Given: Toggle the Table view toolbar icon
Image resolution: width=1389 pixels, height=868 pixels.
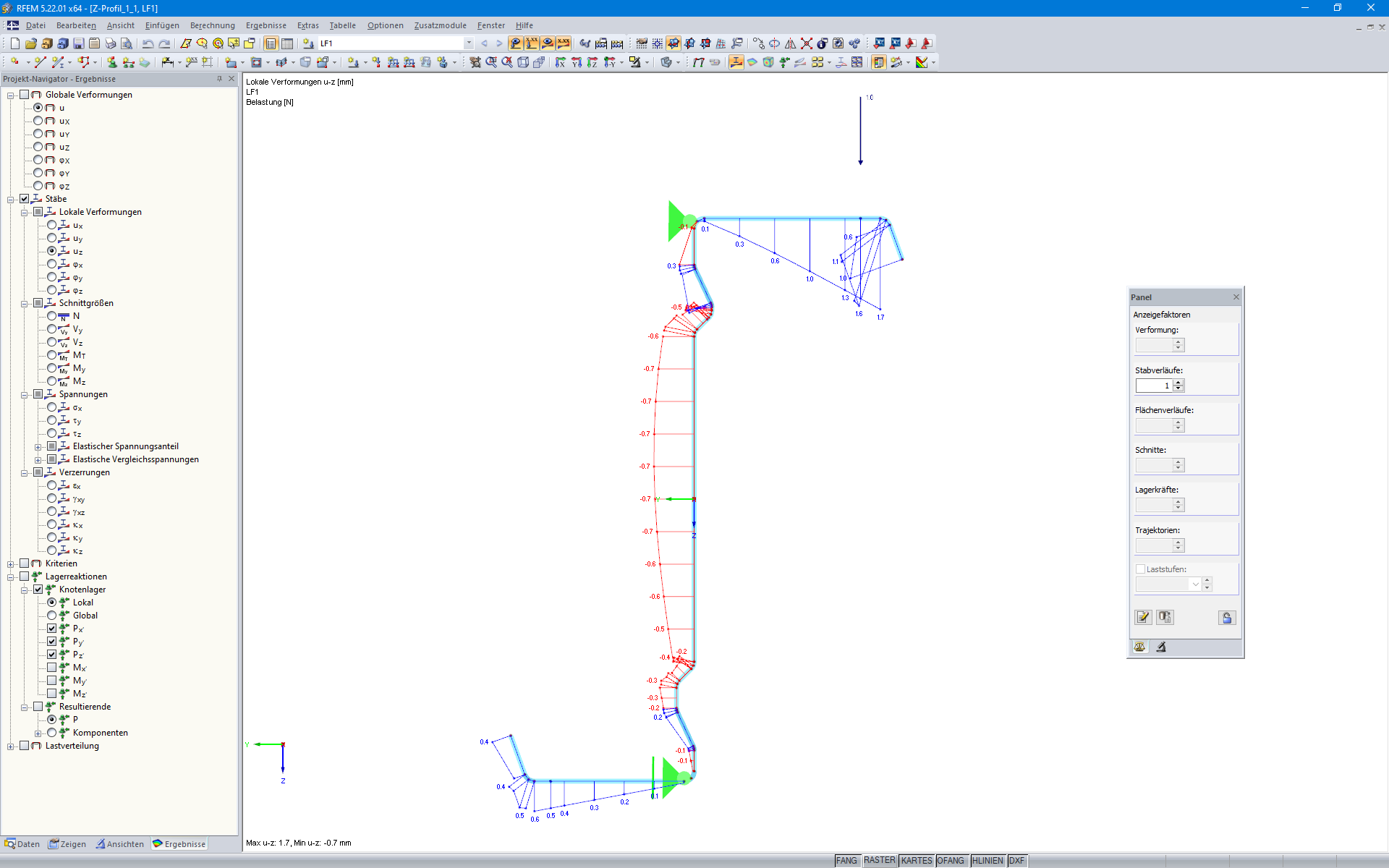Looking at the screenshot, I should point(287,43).
